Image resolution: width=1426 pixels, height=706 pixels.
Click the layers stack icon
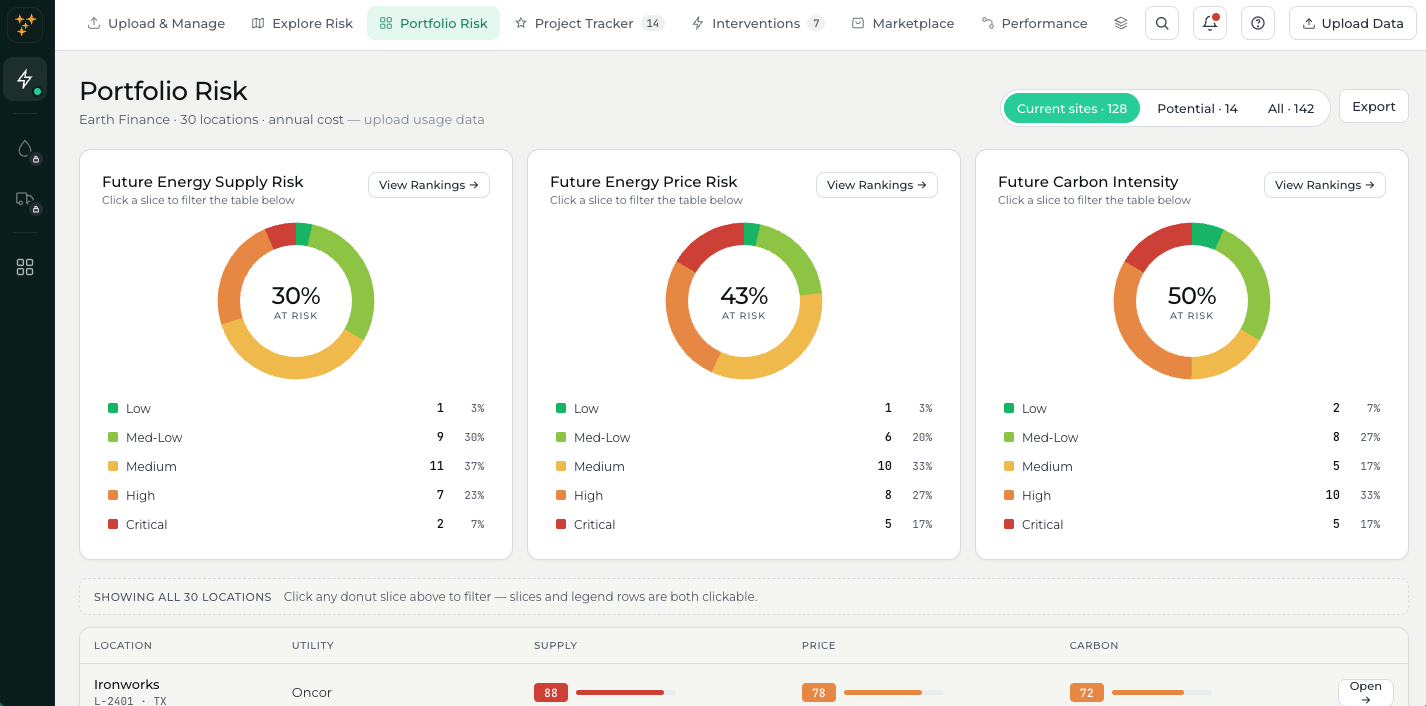click(x=1121, y=23)
